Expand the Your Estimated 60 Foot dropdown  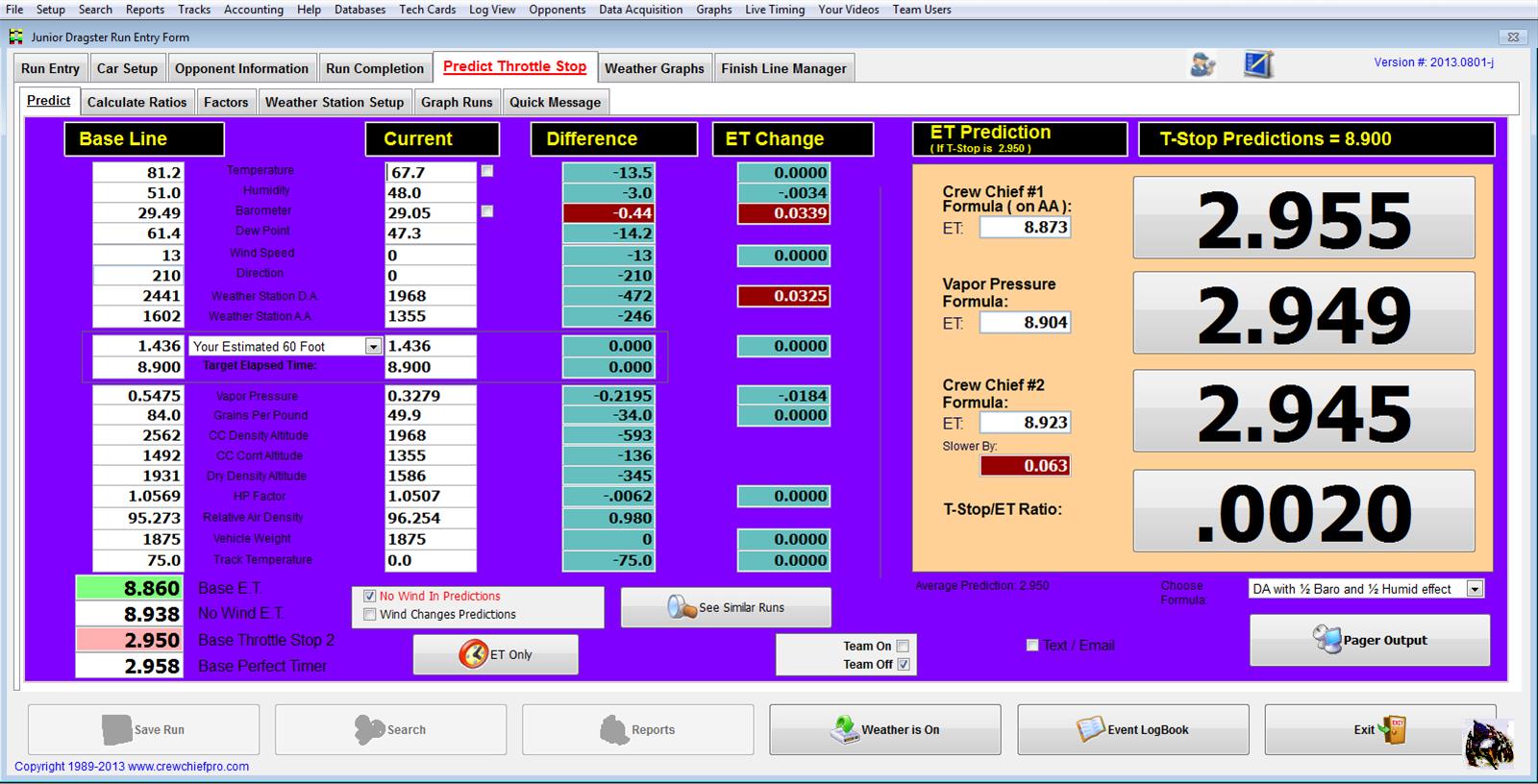pos(373,346)
